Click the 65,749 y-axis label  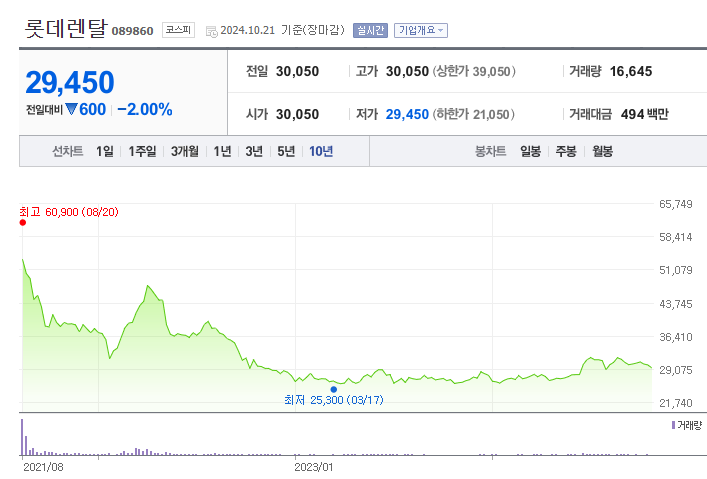click(x=675, y=204)
